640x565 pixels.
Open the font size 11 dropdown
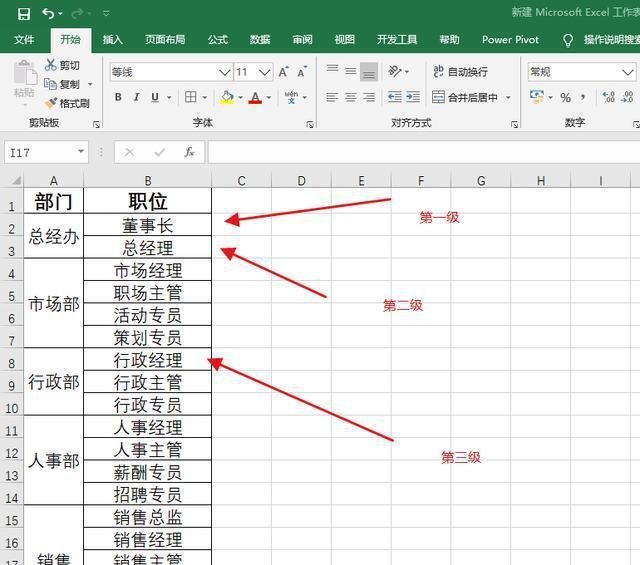point(265,73)
